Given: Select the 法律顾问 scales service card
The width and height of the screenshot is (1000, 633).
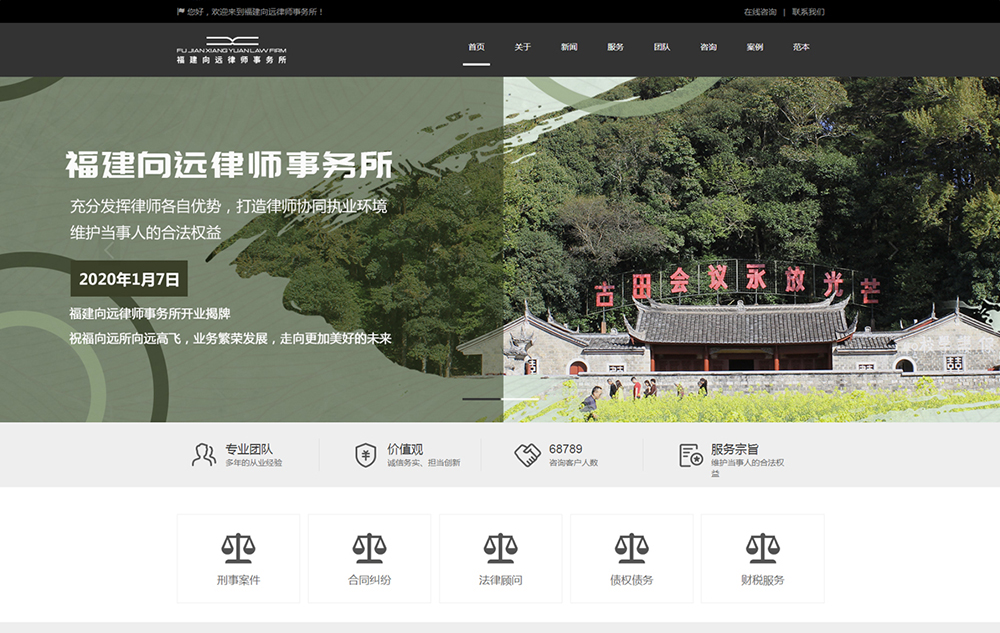Looking at the screenshot, I should [x=500, y=558].
